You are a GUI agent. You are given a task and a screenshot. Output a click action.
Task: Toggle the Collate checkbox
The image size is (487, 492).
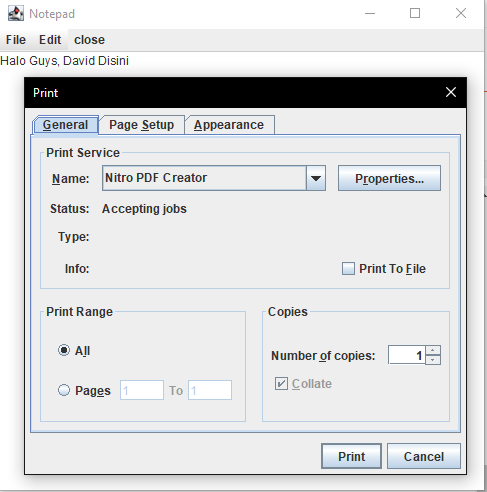[281, 384]
